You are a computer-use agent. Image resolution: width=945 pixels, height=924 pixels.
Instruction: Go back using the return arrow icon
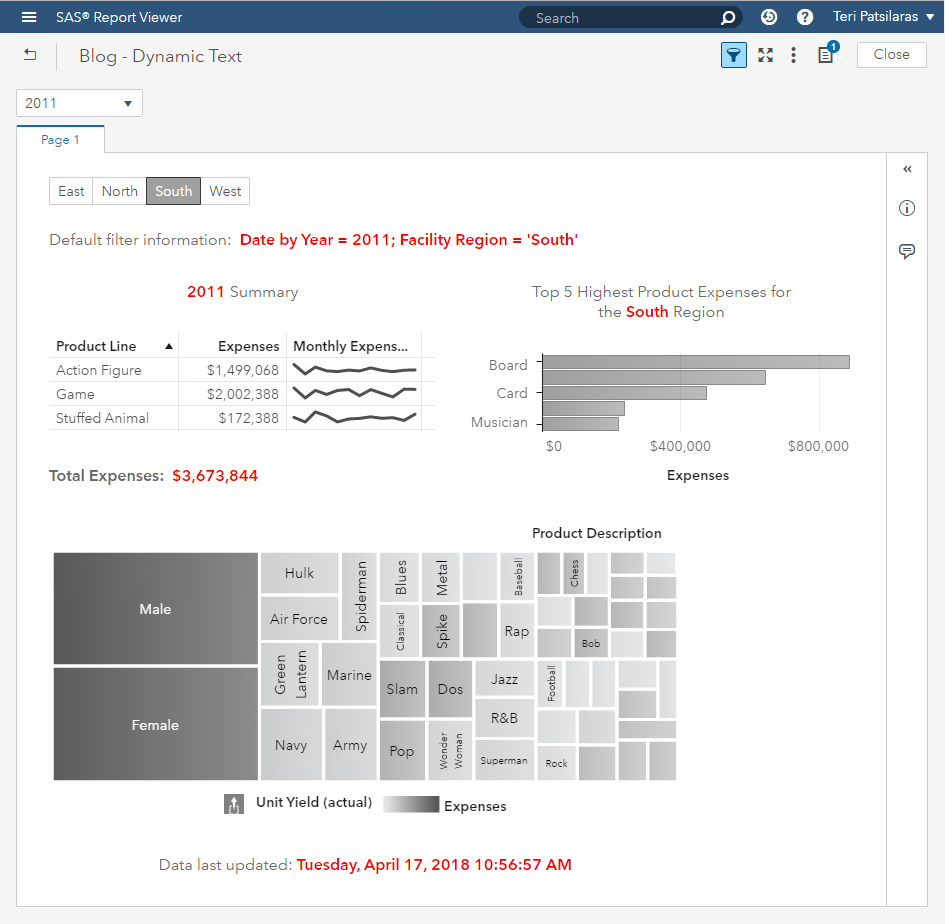click(x=30, y=55)
